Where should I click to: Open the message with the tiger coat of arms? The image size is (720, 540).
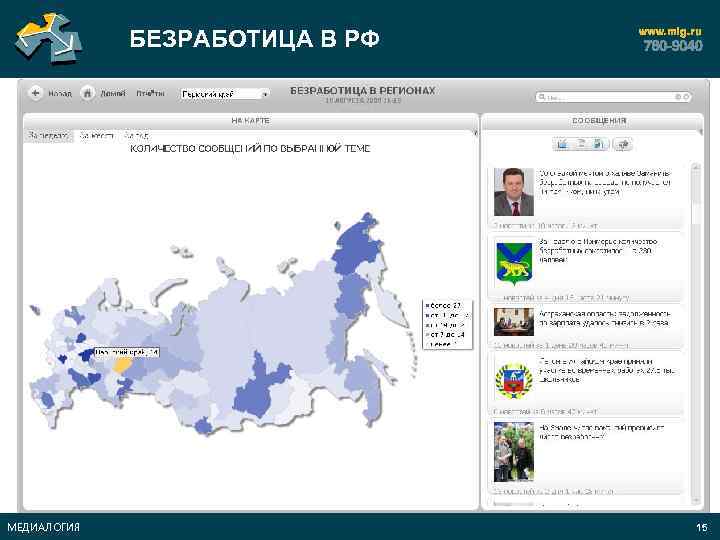tap(514, 265)
